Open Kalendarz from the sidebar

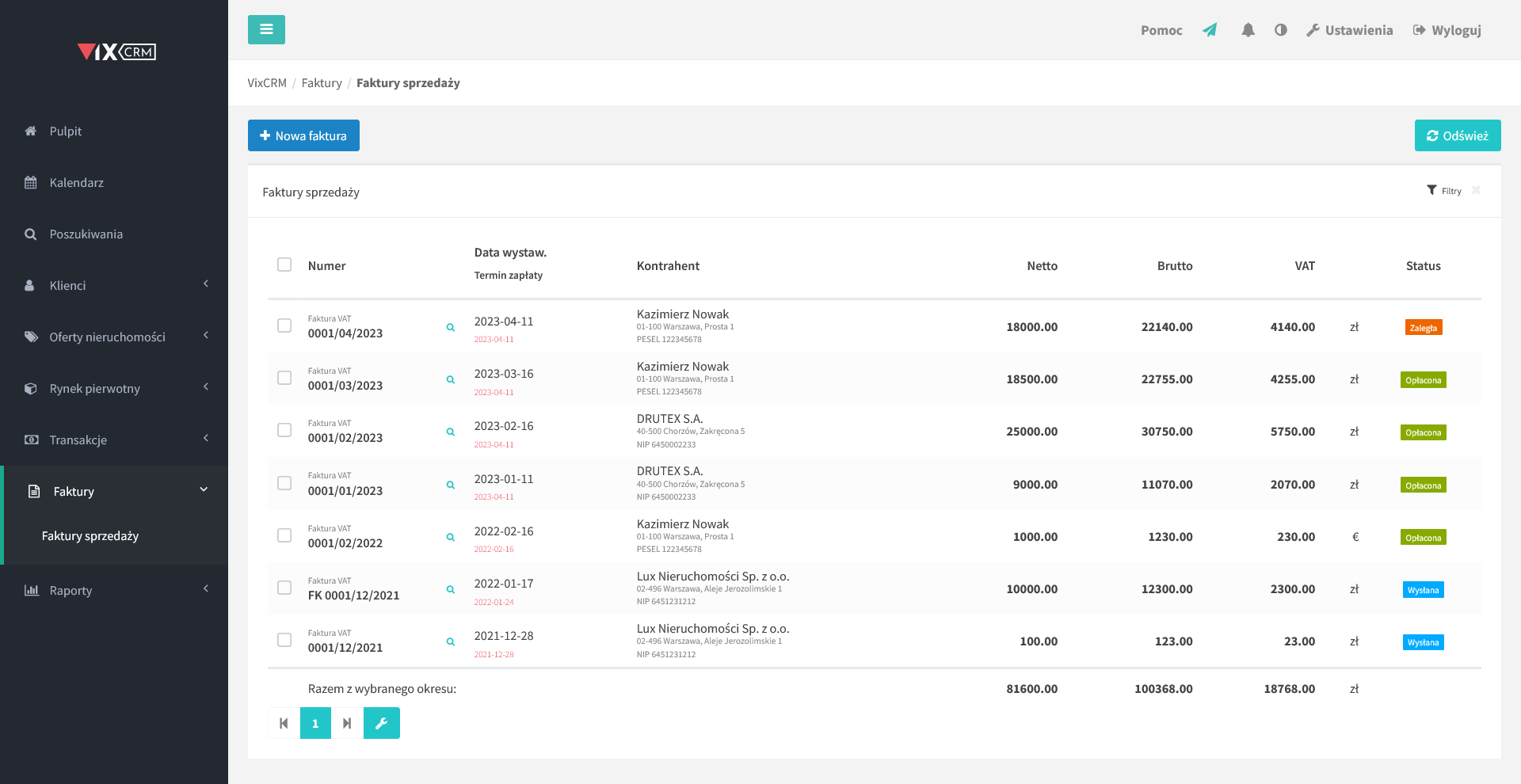tap(76, 182)
